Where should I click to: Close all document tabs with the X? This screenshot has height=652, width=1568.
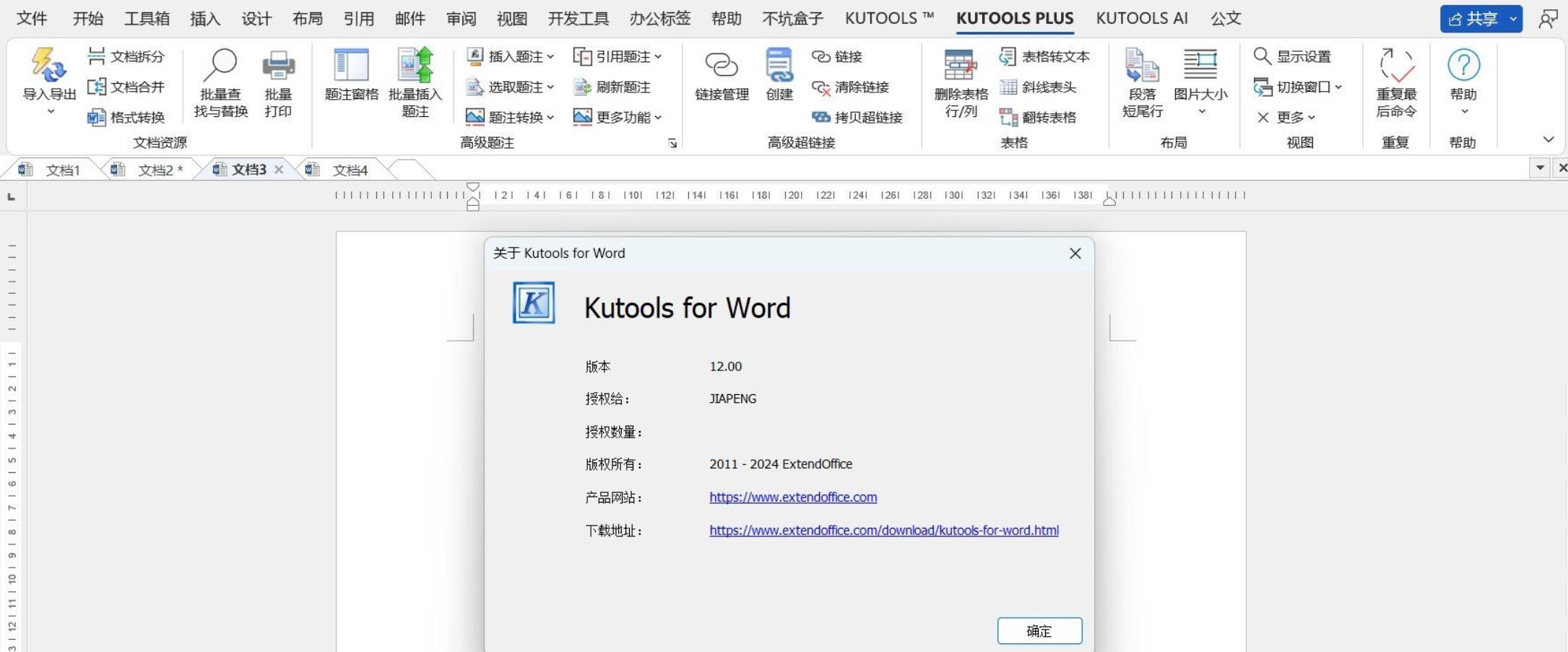tap(1561, 168)
